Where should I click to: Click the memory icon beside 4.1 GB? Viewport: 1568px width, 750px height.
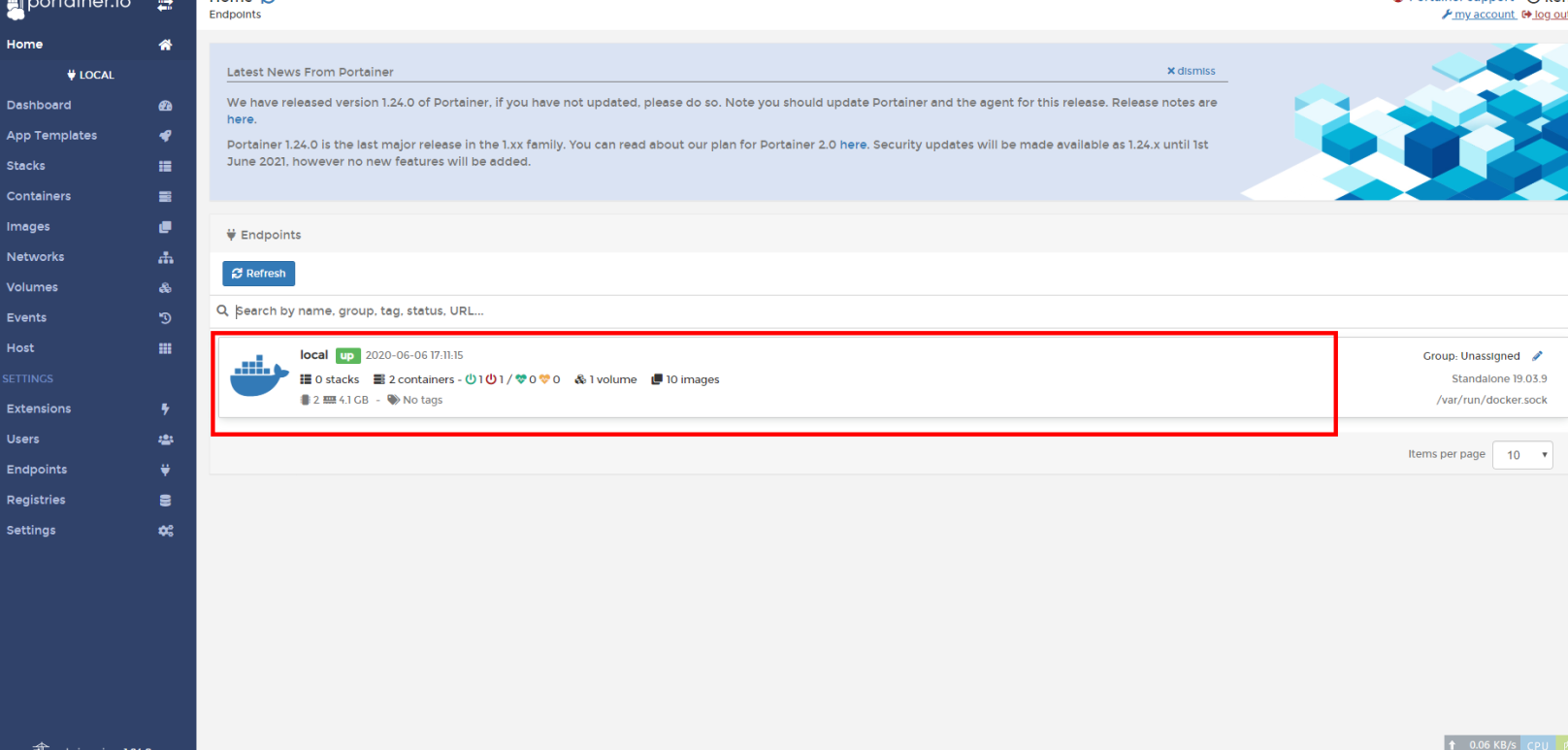(330, 400)
